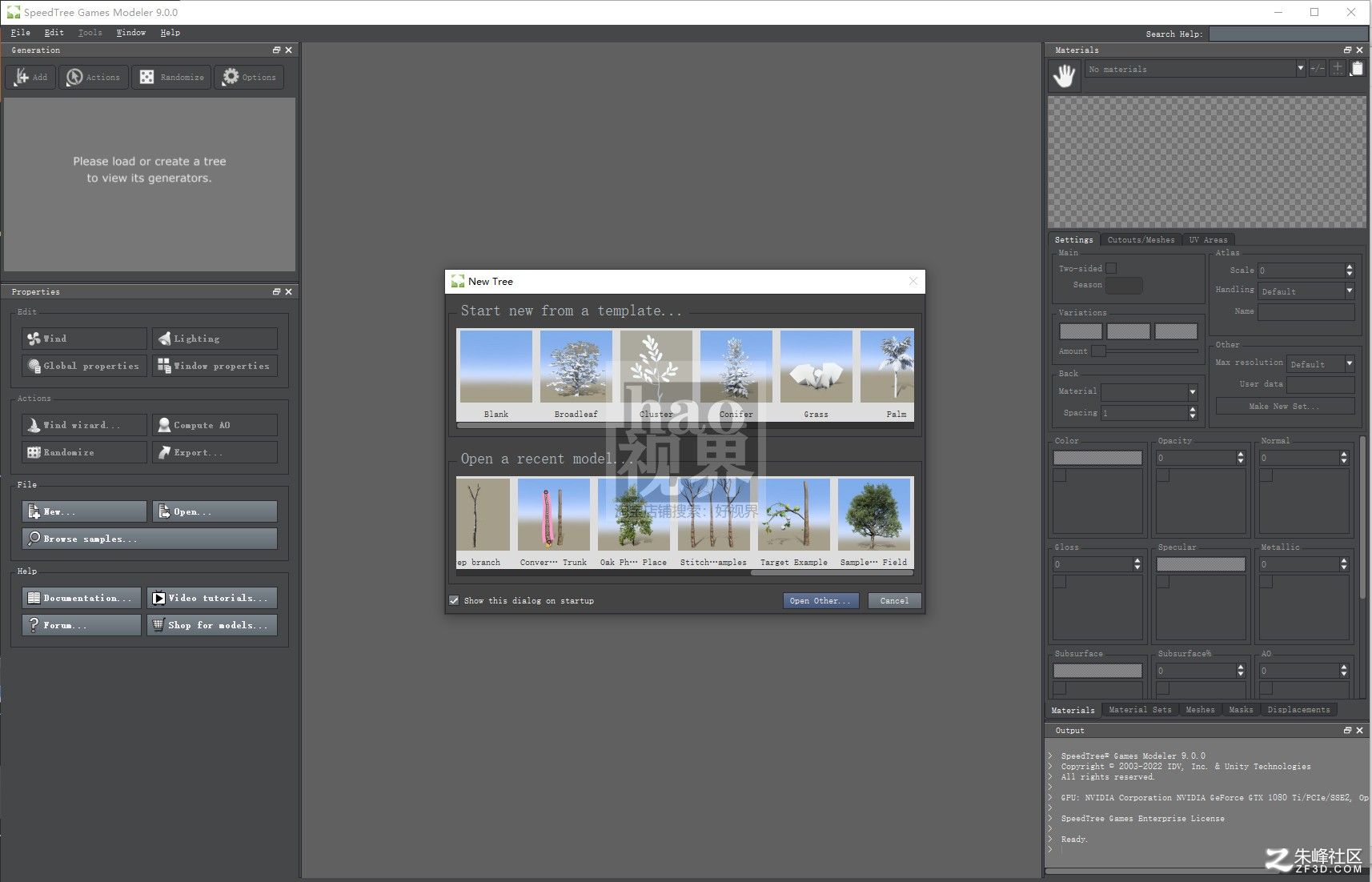Toggle checkbox under Gloss field
The height and width of the screenshot is (882, 1372).
pos(1060,582)
